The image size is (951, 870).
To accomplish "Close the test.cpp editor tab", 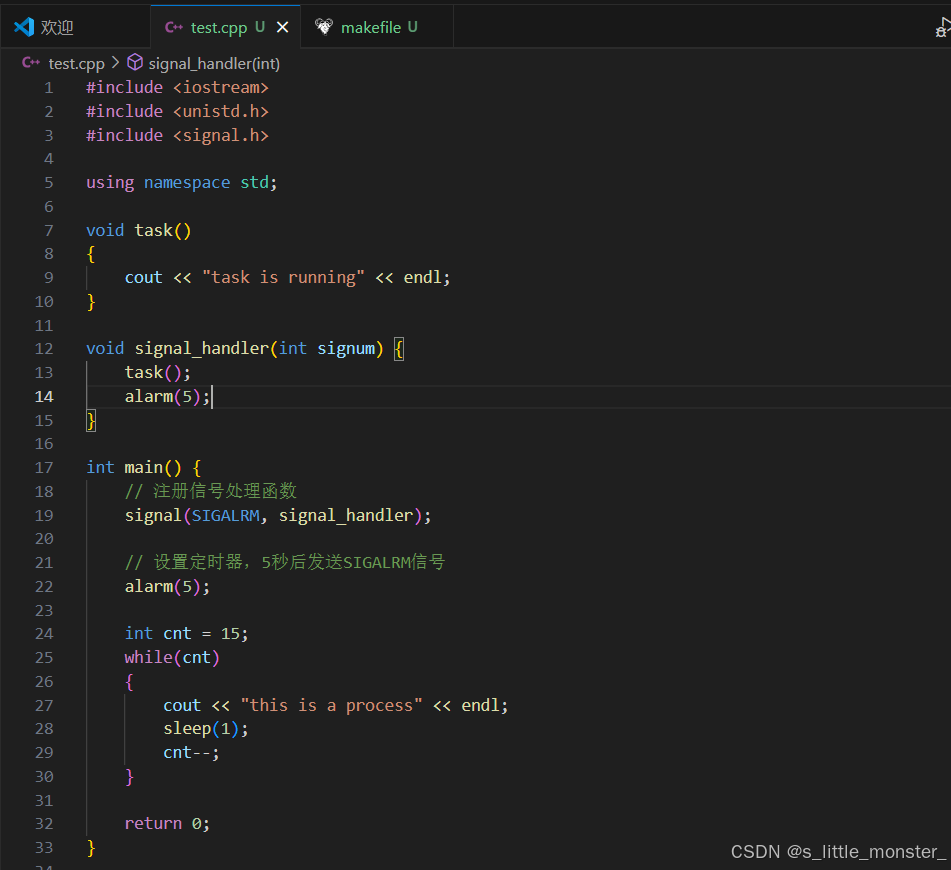I will (x=282, y=27).
